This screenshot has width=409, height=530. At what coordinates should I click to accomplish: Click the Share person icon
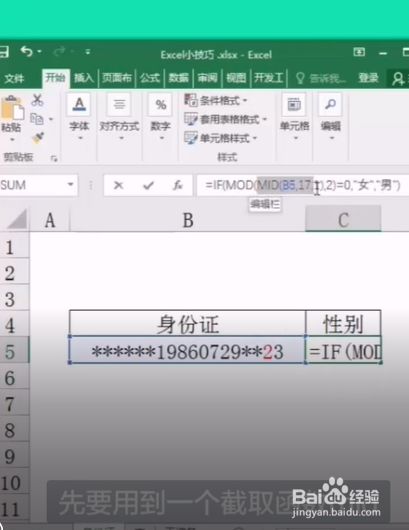pyautogui.click(x=398, y=79)
